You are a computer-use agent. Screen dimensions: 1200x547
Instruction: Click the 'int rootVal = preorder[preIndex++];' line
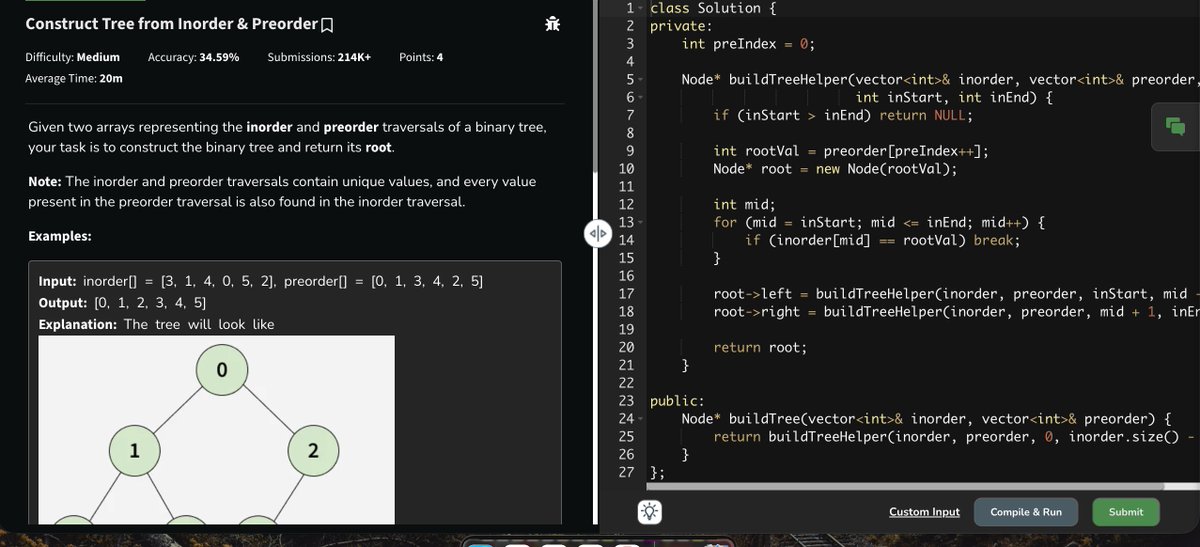click(851, 151)
